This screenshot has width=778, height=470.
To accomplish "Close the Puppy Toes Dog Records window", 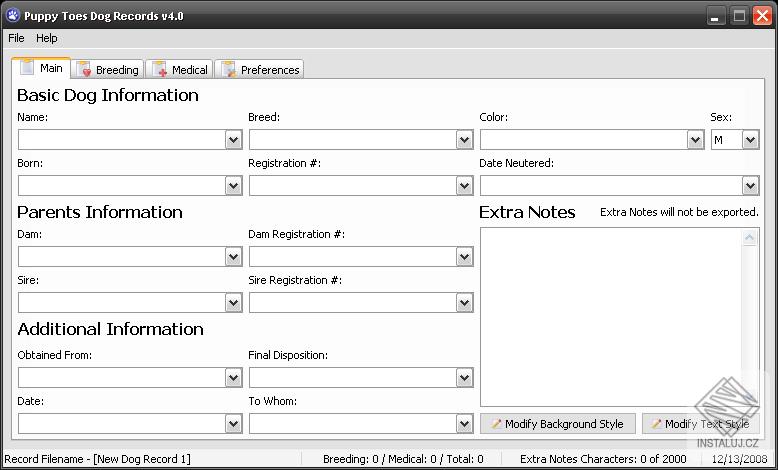I will (x=762, y=16).
